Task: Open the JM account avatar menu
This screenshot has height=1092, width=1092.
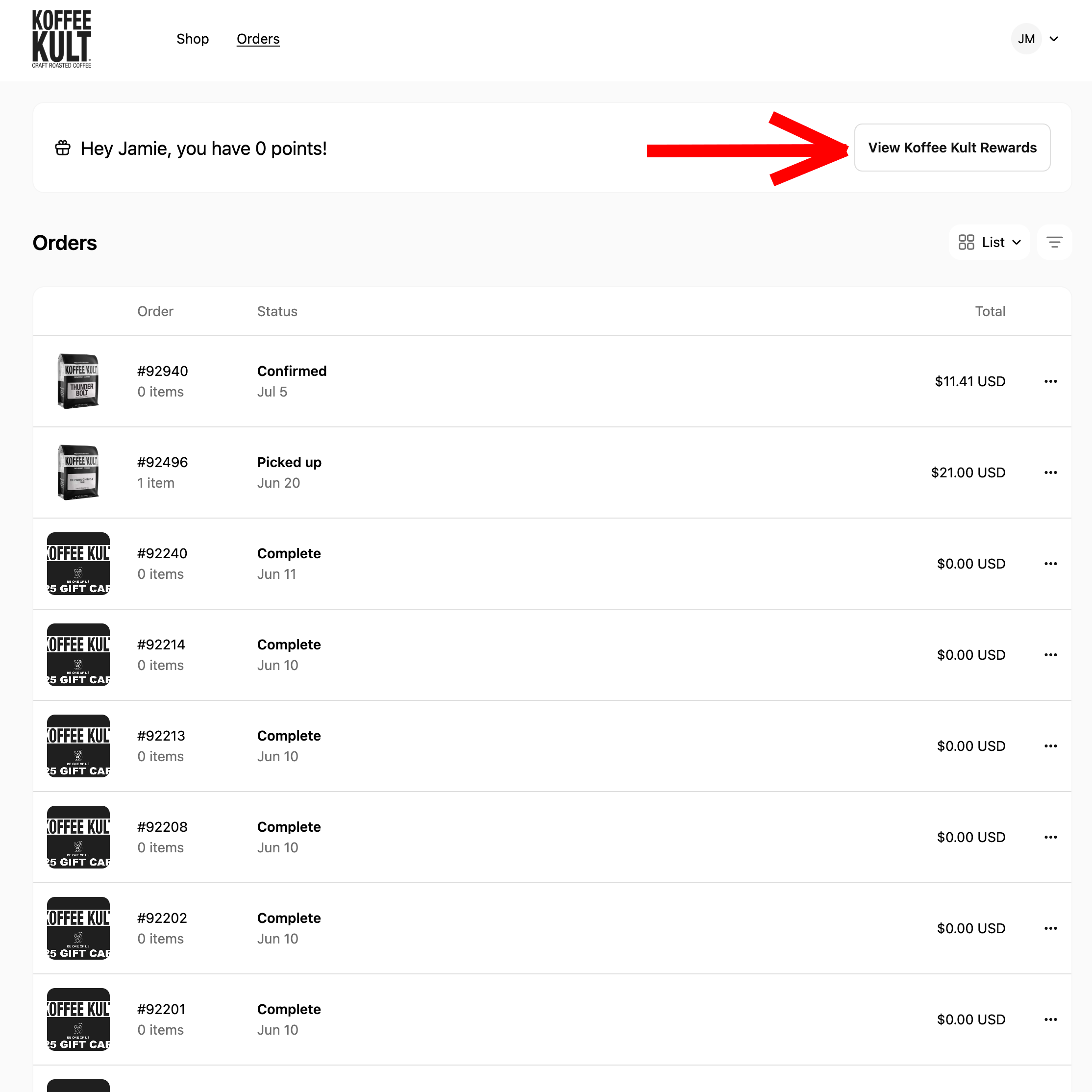Action: tap(1026, 39)
